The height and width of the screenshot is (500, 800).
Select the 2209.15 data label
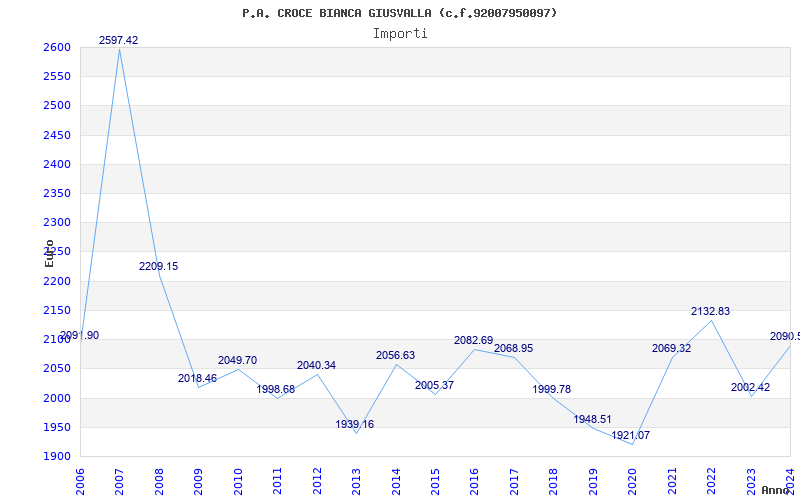pyautogui.click(x=159, y=266)
